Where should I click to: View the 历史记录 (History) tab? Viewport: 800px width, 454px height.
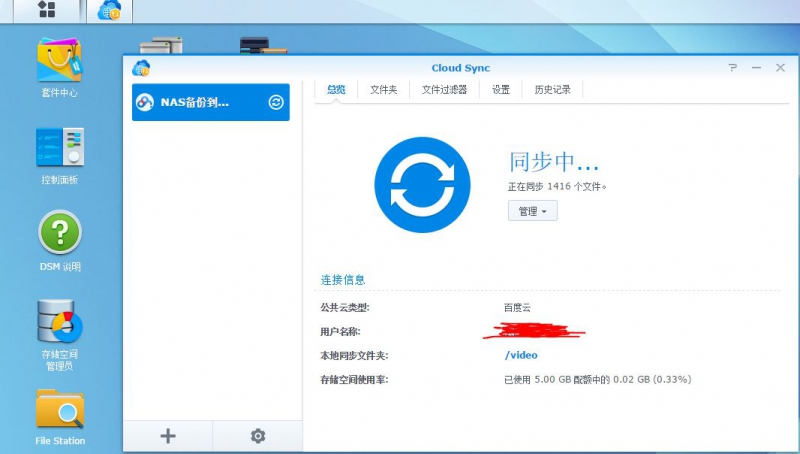[x=552, y=90]
